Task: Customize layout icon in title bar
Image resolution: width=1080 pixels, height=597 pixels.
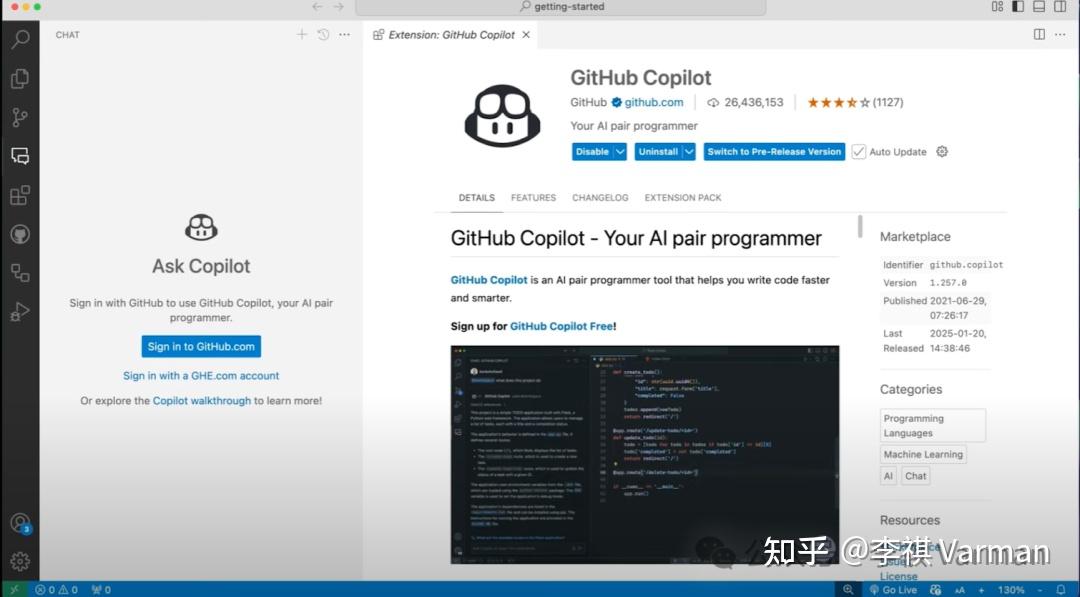Action: click(997, 7)
